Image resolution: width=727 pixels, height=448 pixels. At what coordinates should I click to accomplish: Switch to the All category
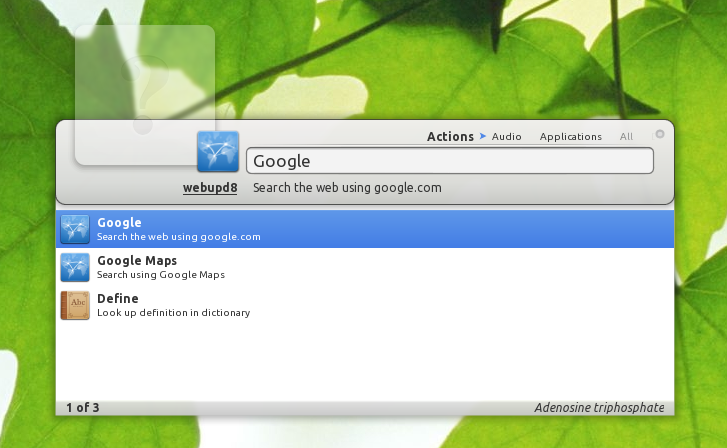pyautogui.click(x=626, y=136)
